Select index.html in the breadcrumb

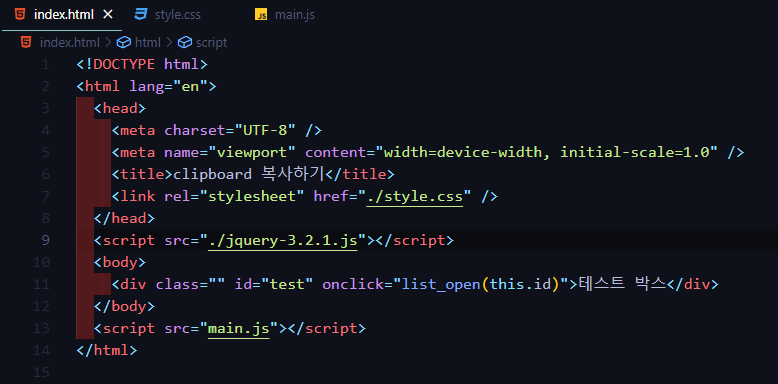pos(69,43)
